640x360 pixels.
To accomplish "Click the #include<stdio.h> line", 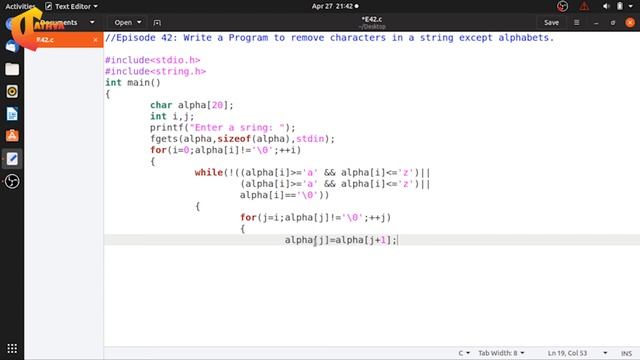I will [x=152, y=60].
